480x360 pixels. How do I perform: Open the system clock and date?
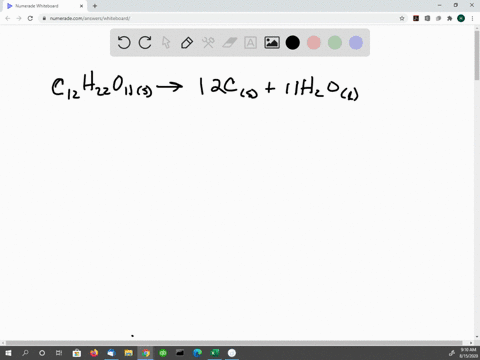pos(468,353)
